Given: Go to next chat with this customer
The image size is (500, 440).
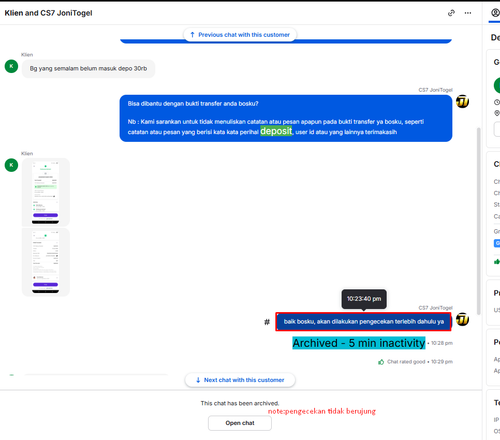Looking at the screenshot, I should click(240, 380).
